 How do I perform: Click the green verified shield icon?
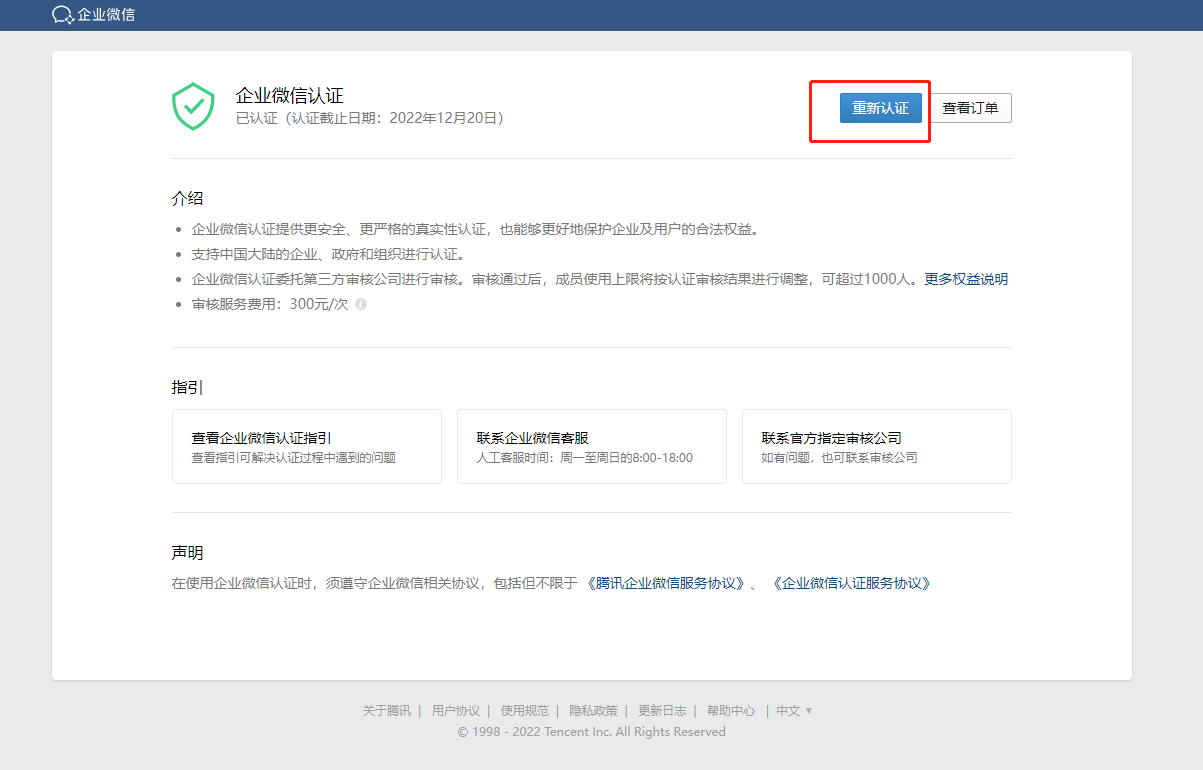(193, 106)
